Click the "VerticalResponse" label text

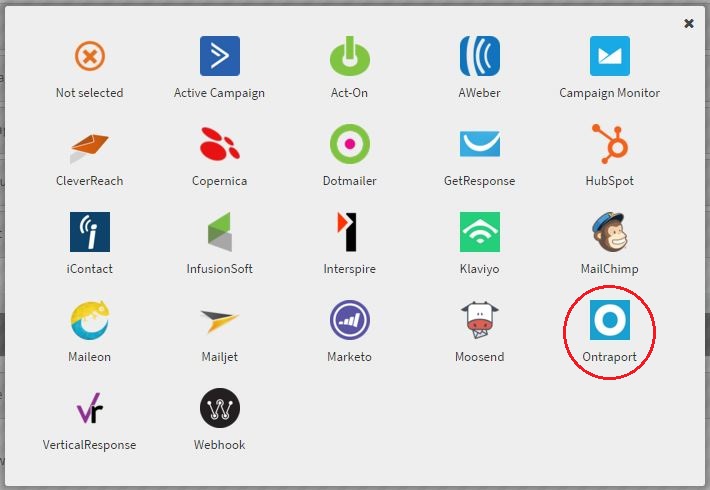pos(90,445)
